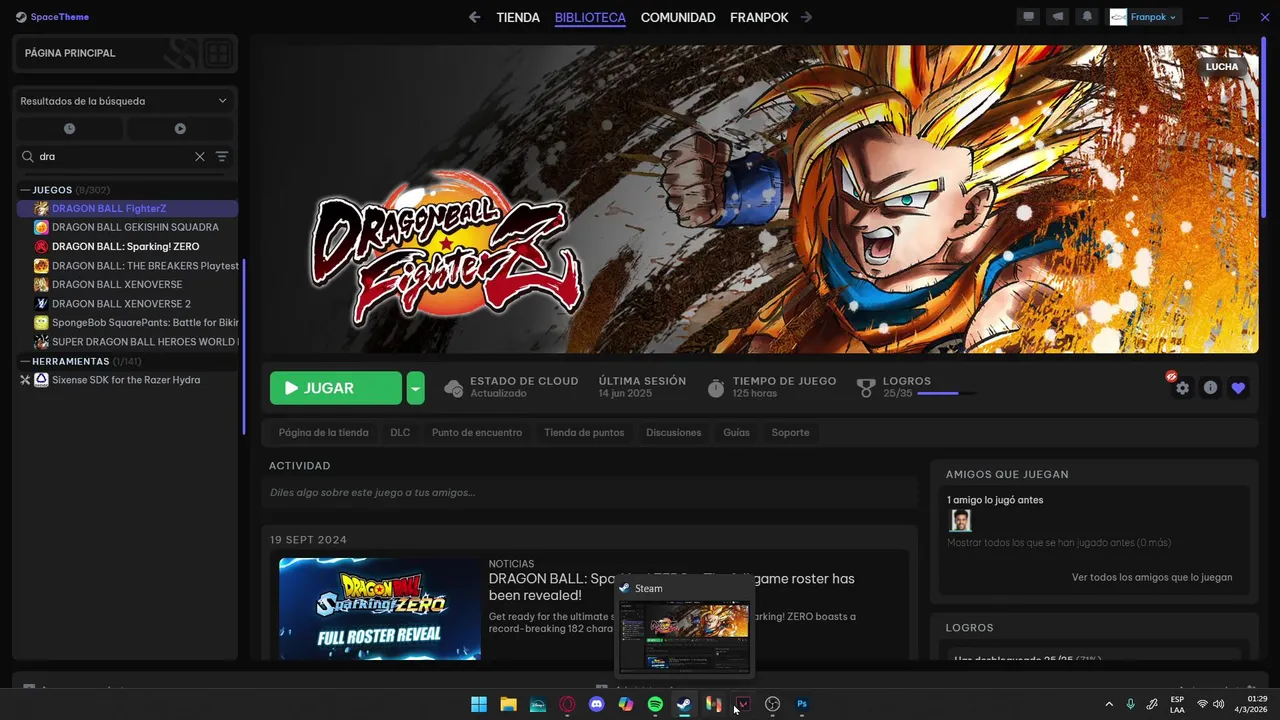Open the Full Roster Reveal news thumbnail
1280x720 pixels.
click(380, 609)
